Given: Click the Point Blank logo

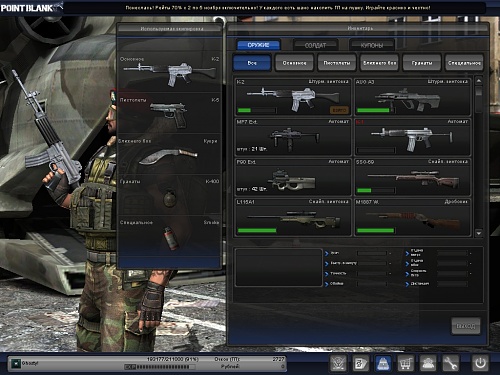Looking at the screenshot, I should [31, 7].
